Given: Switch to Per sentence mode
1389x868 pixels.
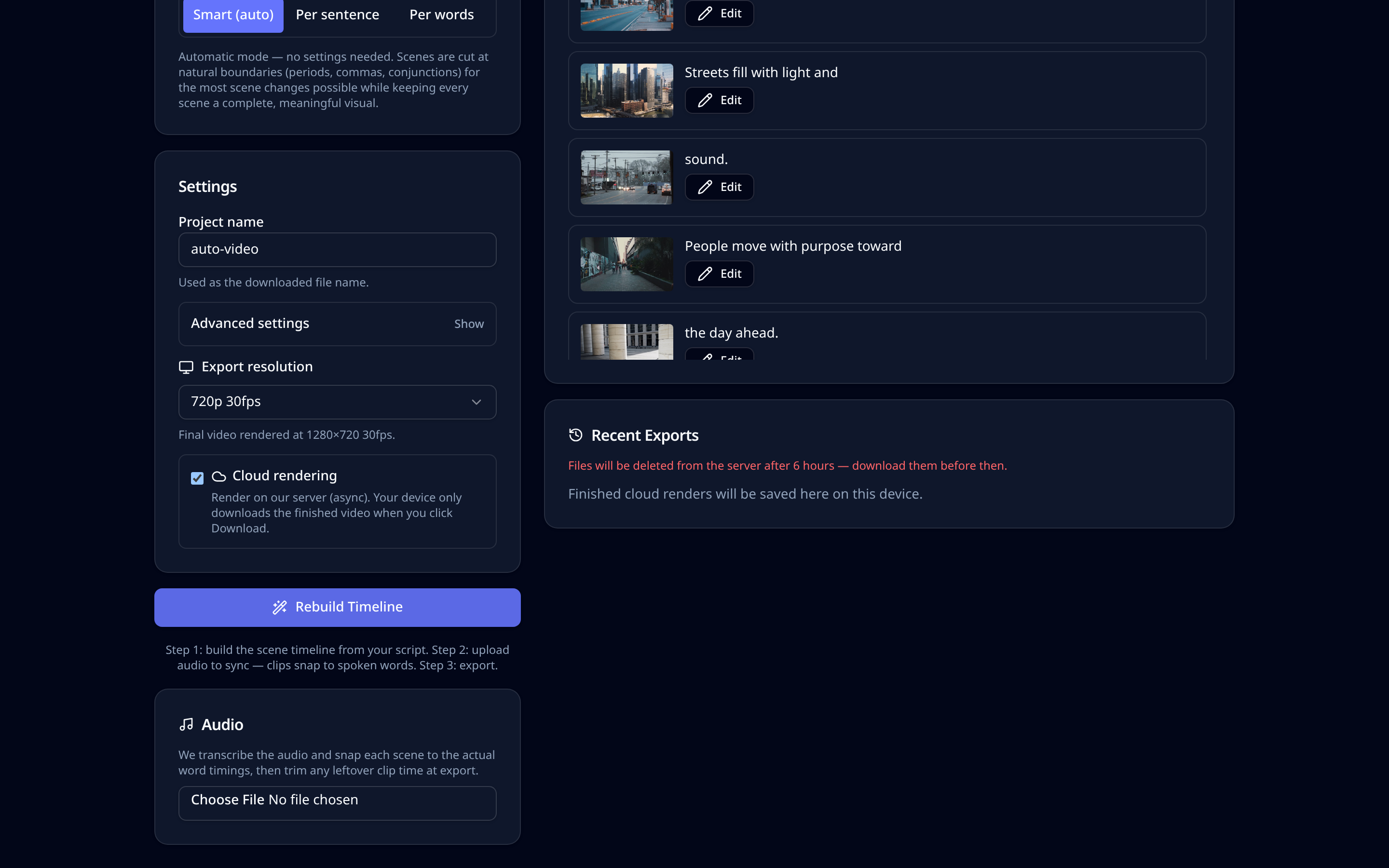Looking at the screenshot, I should 338,15.
